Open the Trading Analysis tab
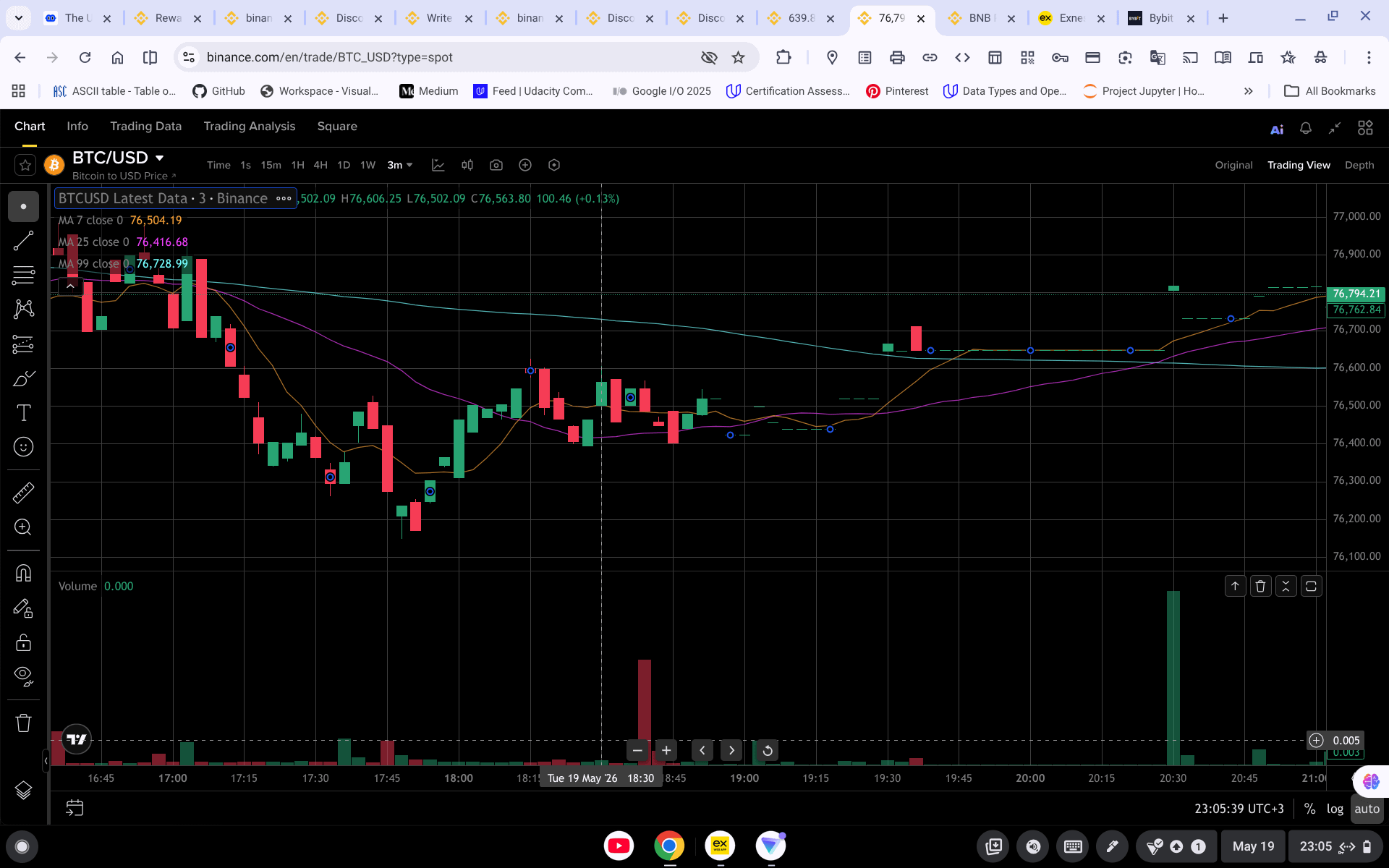1389x868 pixels. (x=249, y=126)
